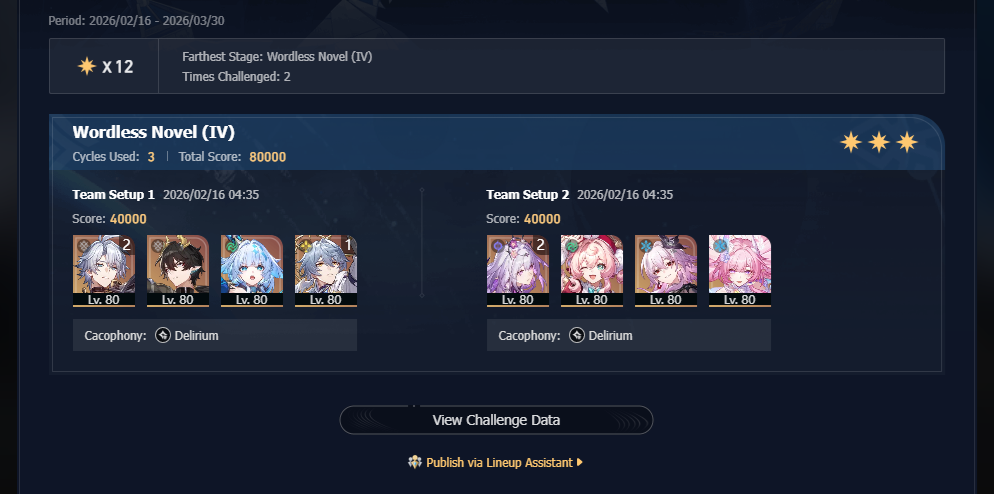Select blue-haired third character in Team Setup 1
This screenshot has width=994, height=494.
click(252, 271)
